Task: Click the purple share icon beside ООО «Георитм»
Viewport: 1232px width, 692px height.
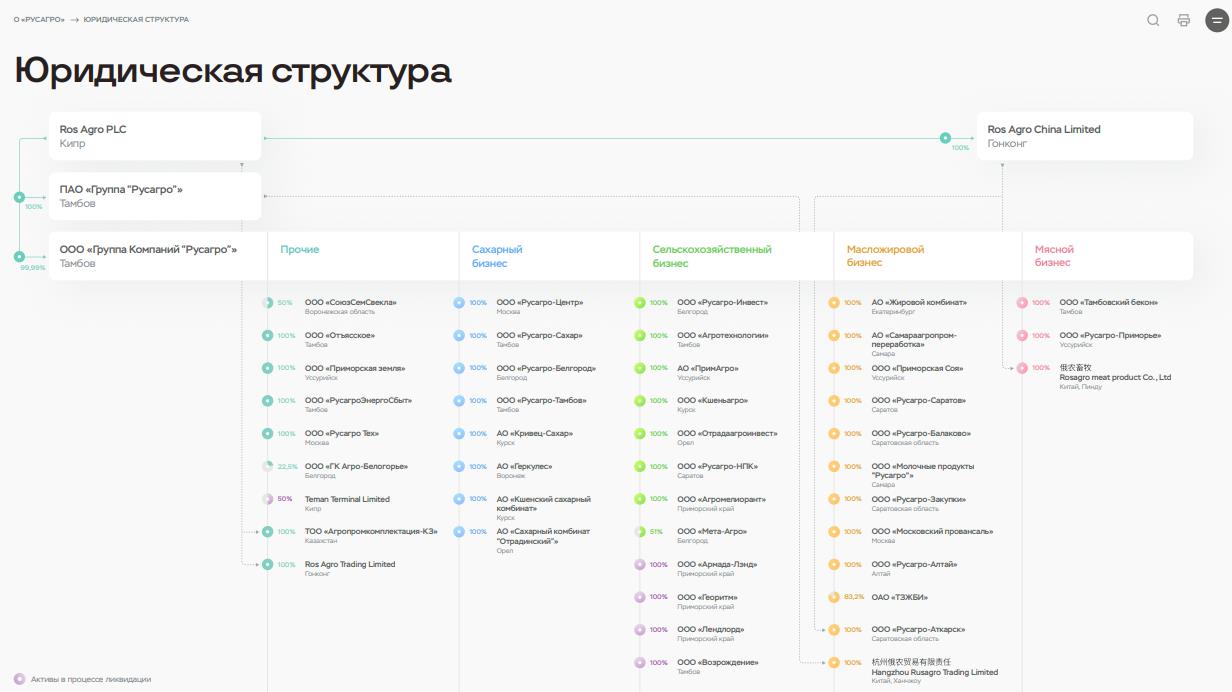Action: 640,597
